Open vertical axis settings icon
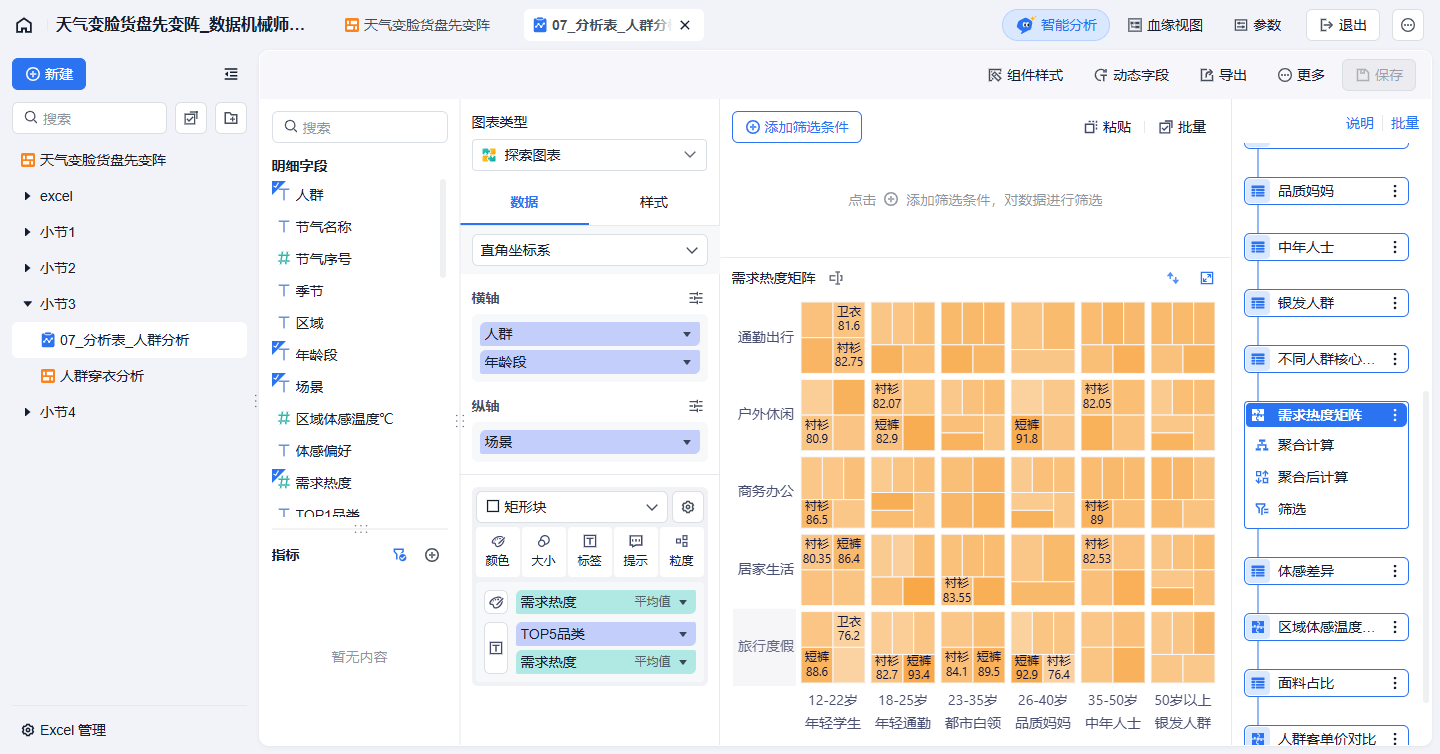 (696, 406)
